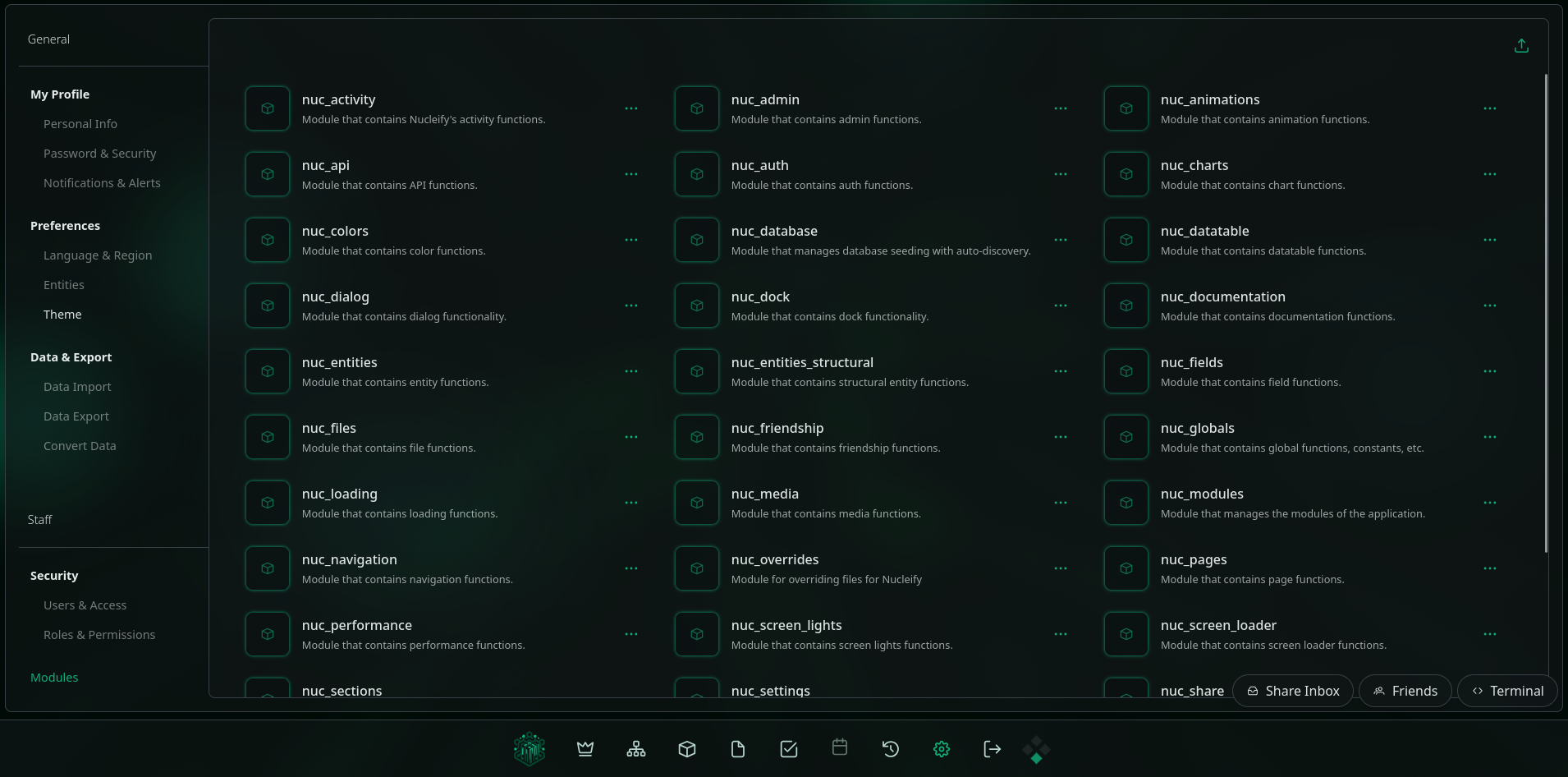Image resolution: width=1568 pixels, height=777 pixels.
Task: Open the hierarchy icon in the dock
Action: (x=636, y=748)
